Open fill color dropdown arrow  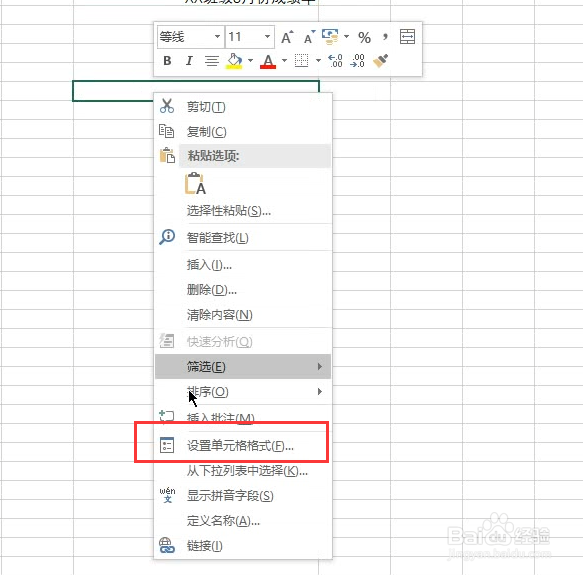[250, 60]
